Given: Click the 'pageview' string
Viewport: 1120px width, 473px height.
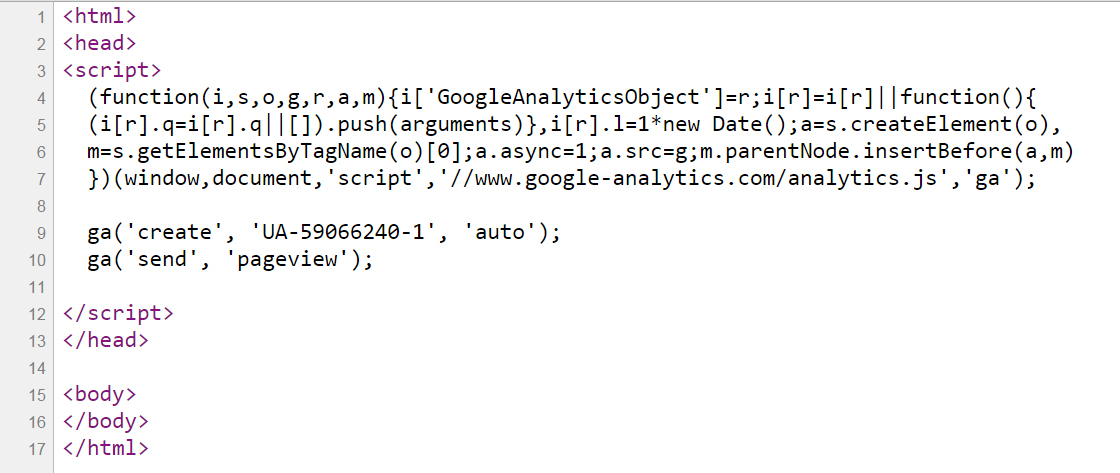Looking at the screenshot, I should pos(292,260).
